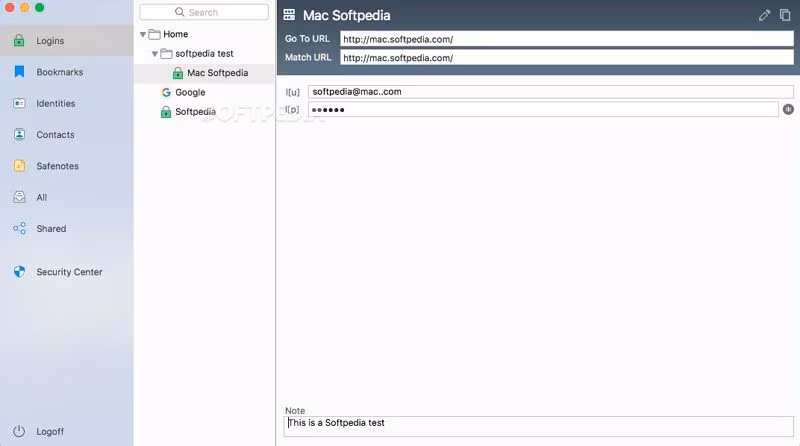Click the Match URL field
Screen dimensions: 800x446
pyautogui.click(x=567, y=58)
